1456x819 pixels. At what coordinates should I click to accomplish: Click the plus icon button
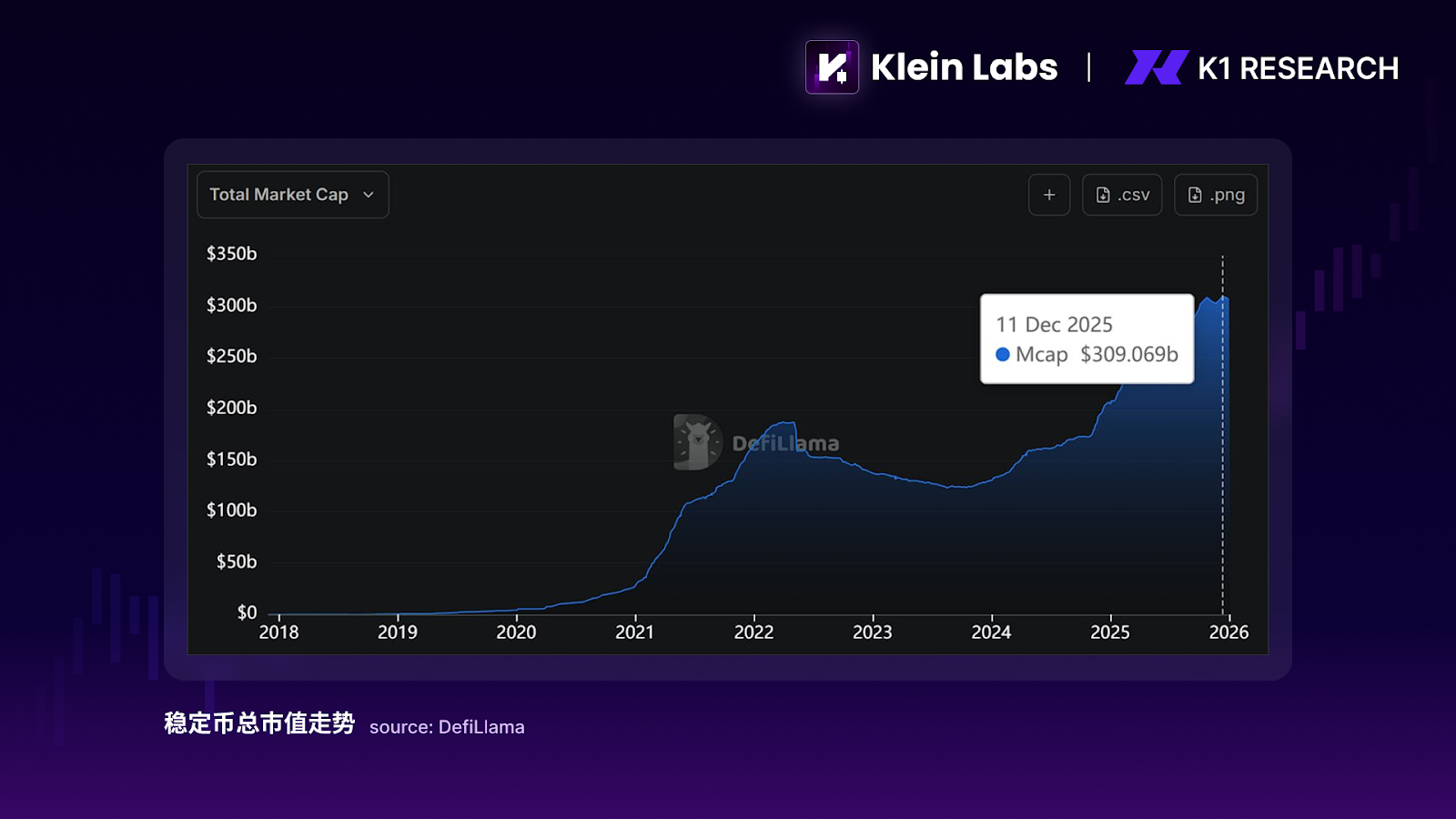(x=1049, y=195)
